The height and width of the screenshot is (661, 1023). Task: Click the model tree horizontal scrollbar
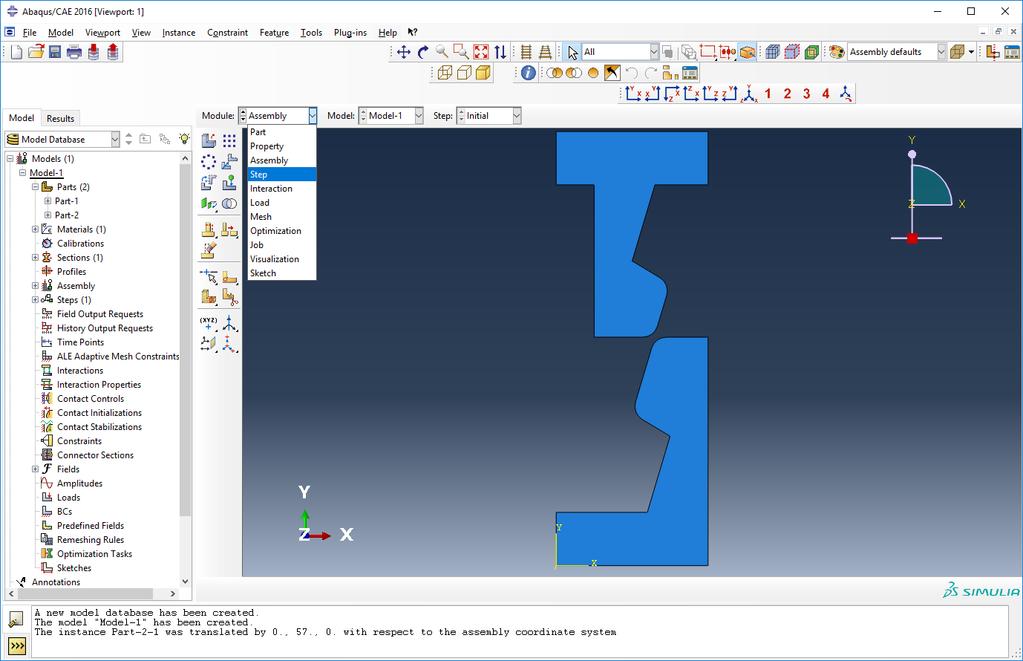[85, 594]
